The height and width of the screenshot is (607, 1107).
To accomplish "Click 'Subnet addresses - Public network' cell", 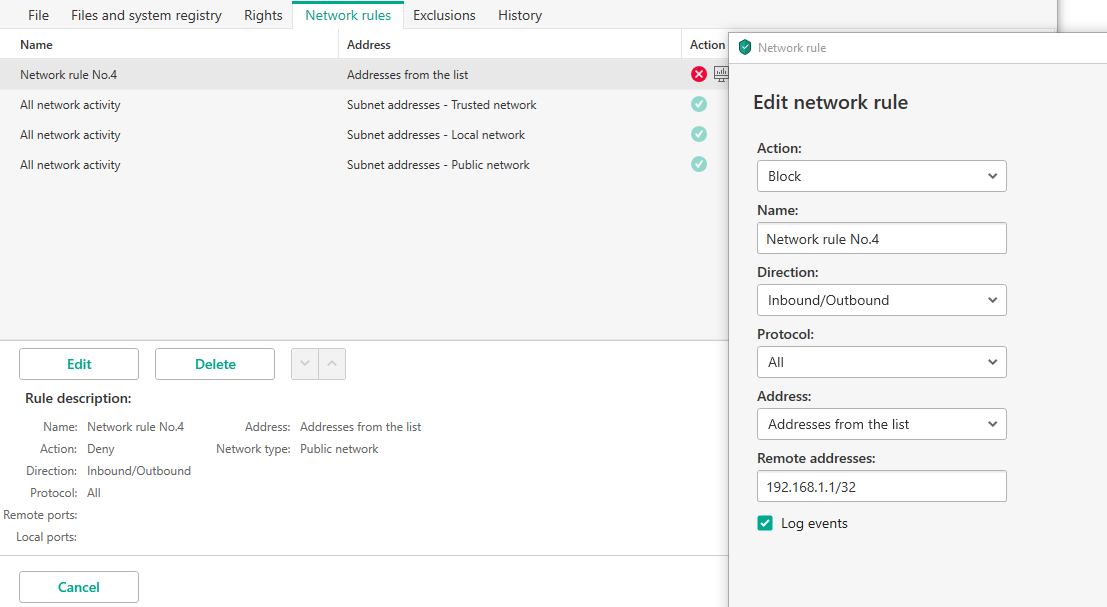I will pos(438,164).
